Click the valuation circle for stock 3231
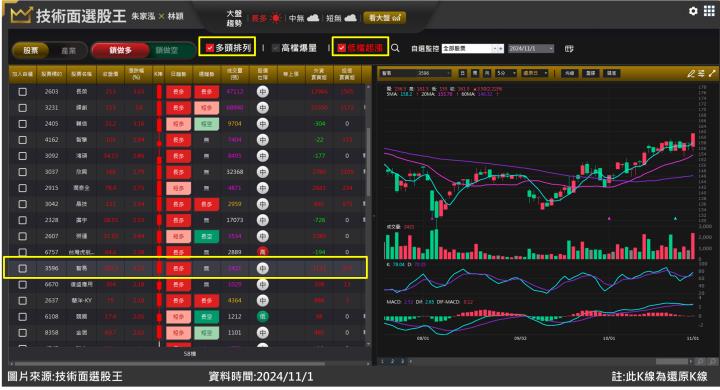Image resolution: width=720 pixels, height=390 pixels. coord(262,108)
